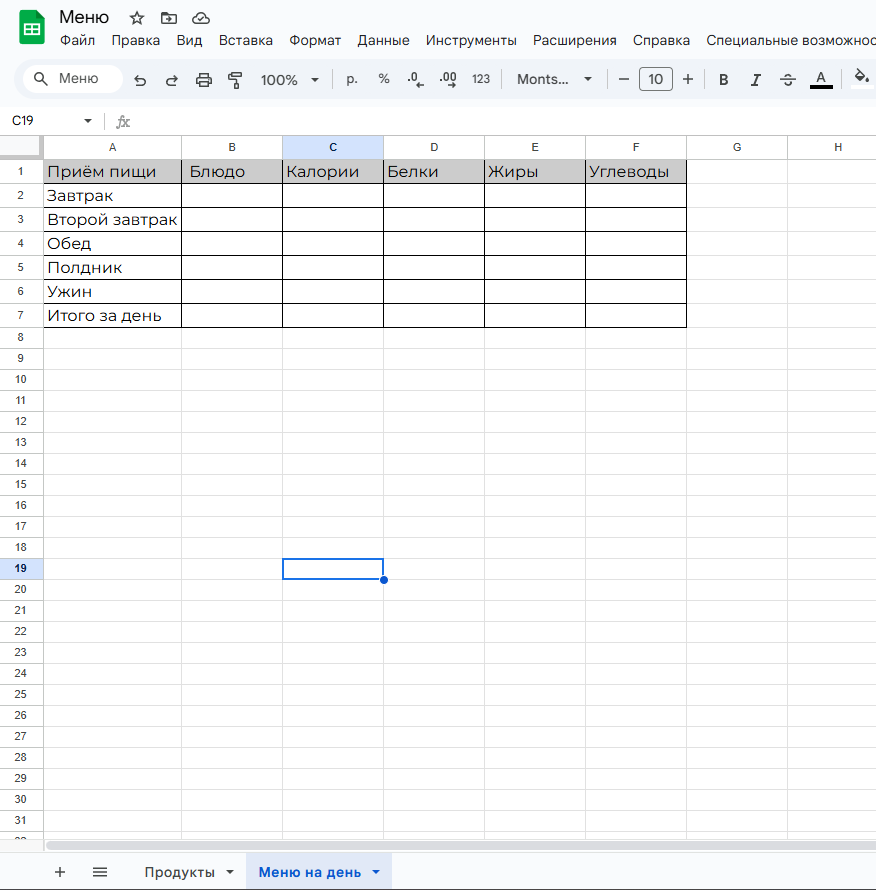This screenshot has width=876, height=890.
Task: Click the move to folder icon
Action: point(169,18)
